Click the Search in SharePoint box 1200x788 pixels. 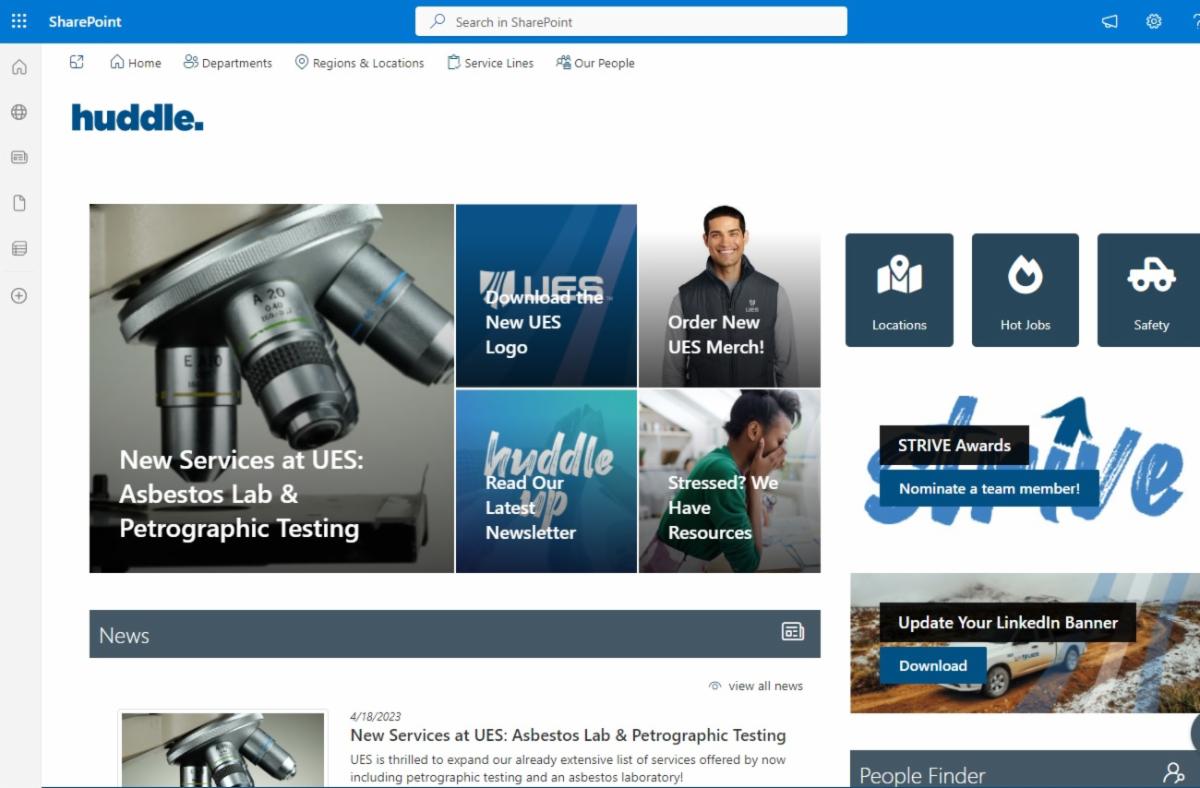(x=631, y=21)
